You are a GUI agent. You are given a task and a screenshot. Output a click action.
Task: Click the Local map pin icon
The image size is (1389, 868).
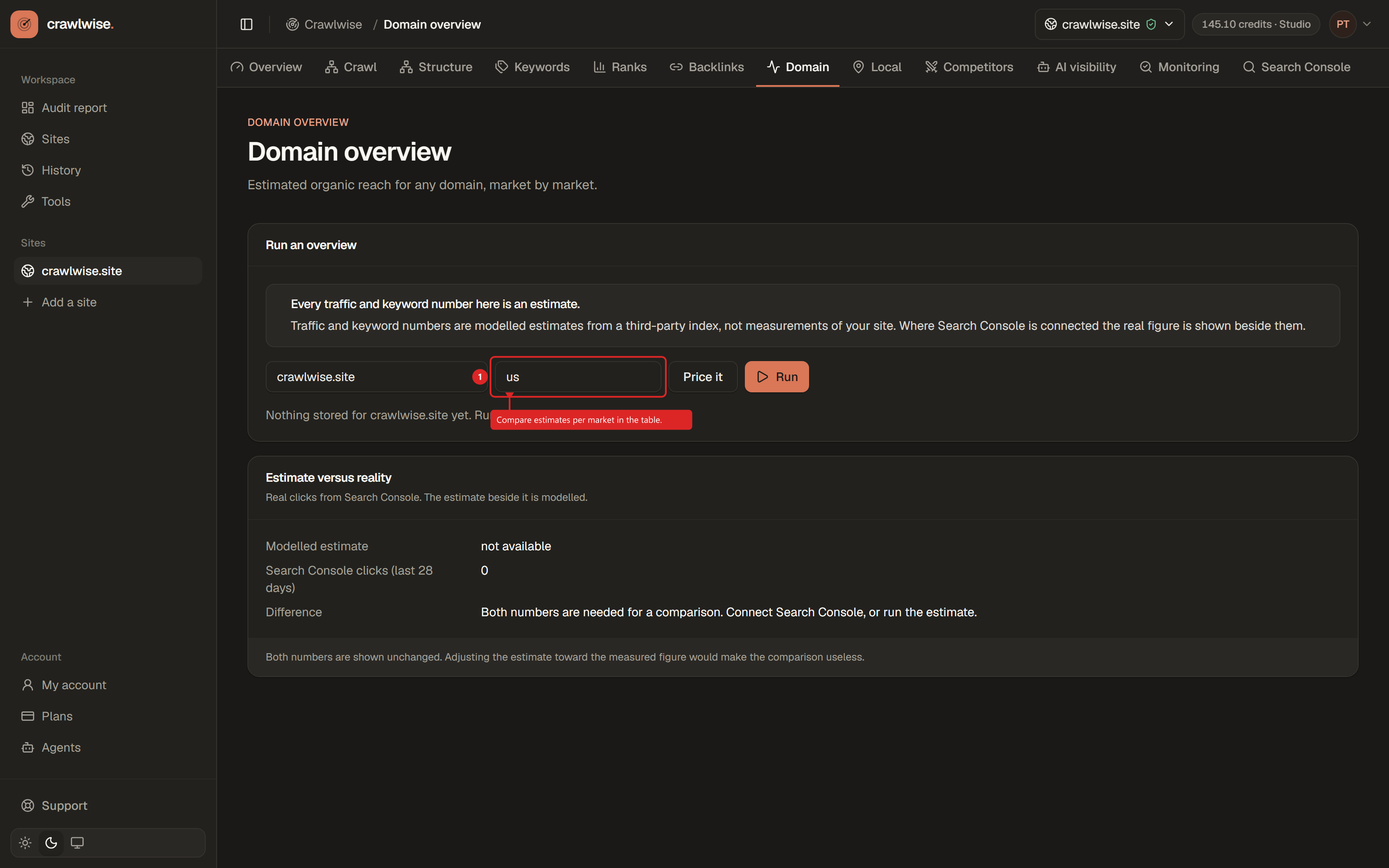859,67
